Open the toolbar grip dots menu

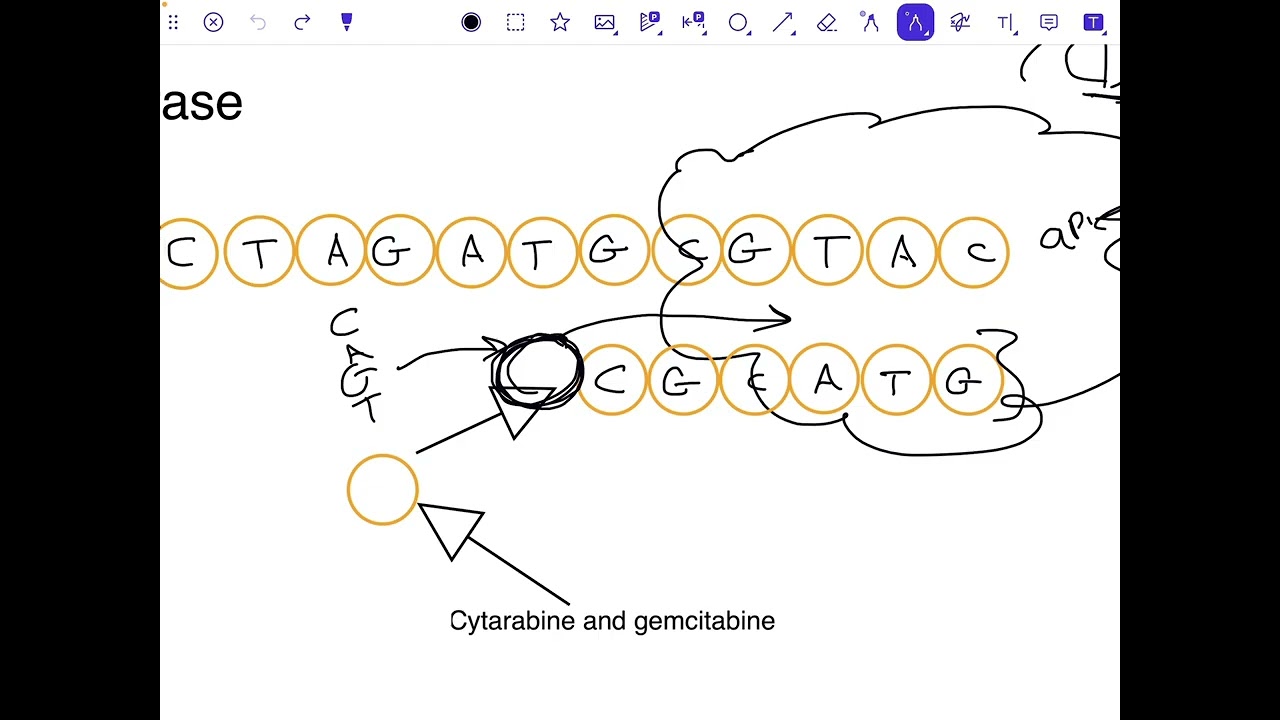173,22
